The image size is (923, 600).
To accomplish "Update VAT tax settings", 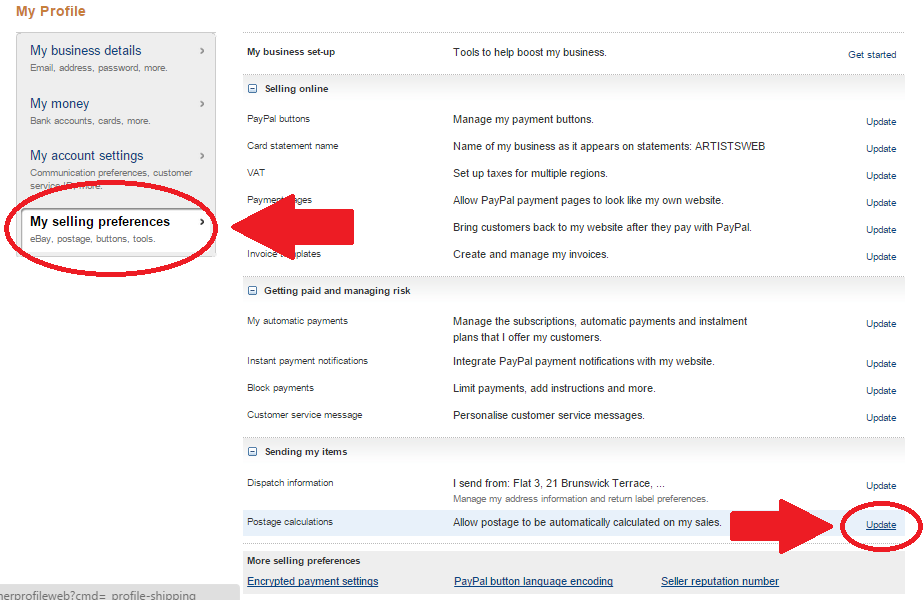I will [880, 176].
